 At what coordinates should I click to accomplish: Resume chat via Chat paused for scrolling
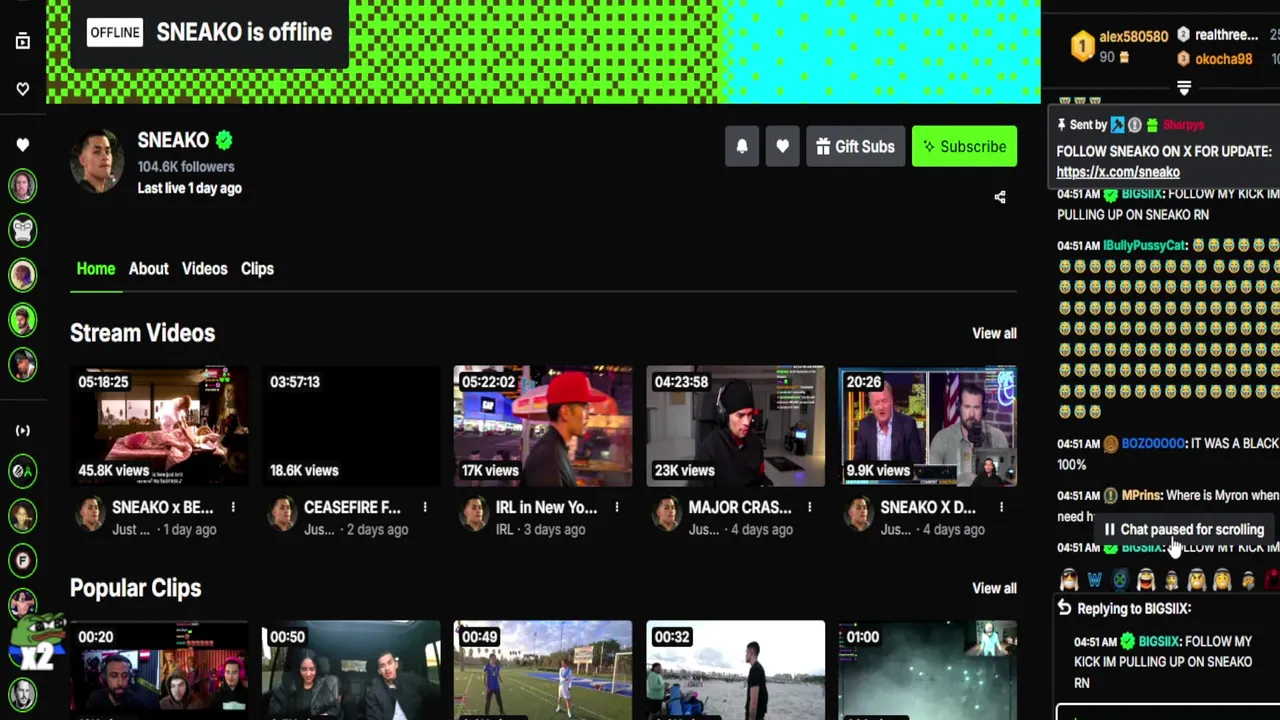coord(1183,529)
